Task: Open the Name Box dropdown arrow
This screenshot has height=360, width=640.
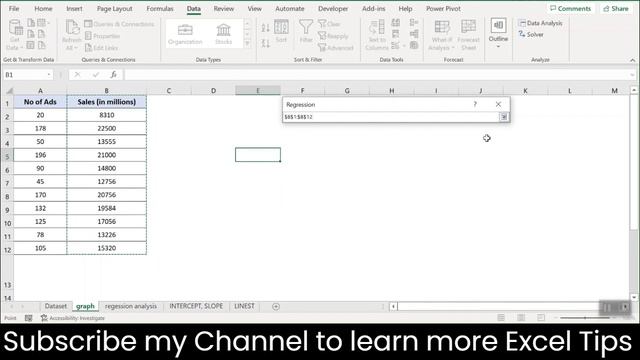Action: 49,75
